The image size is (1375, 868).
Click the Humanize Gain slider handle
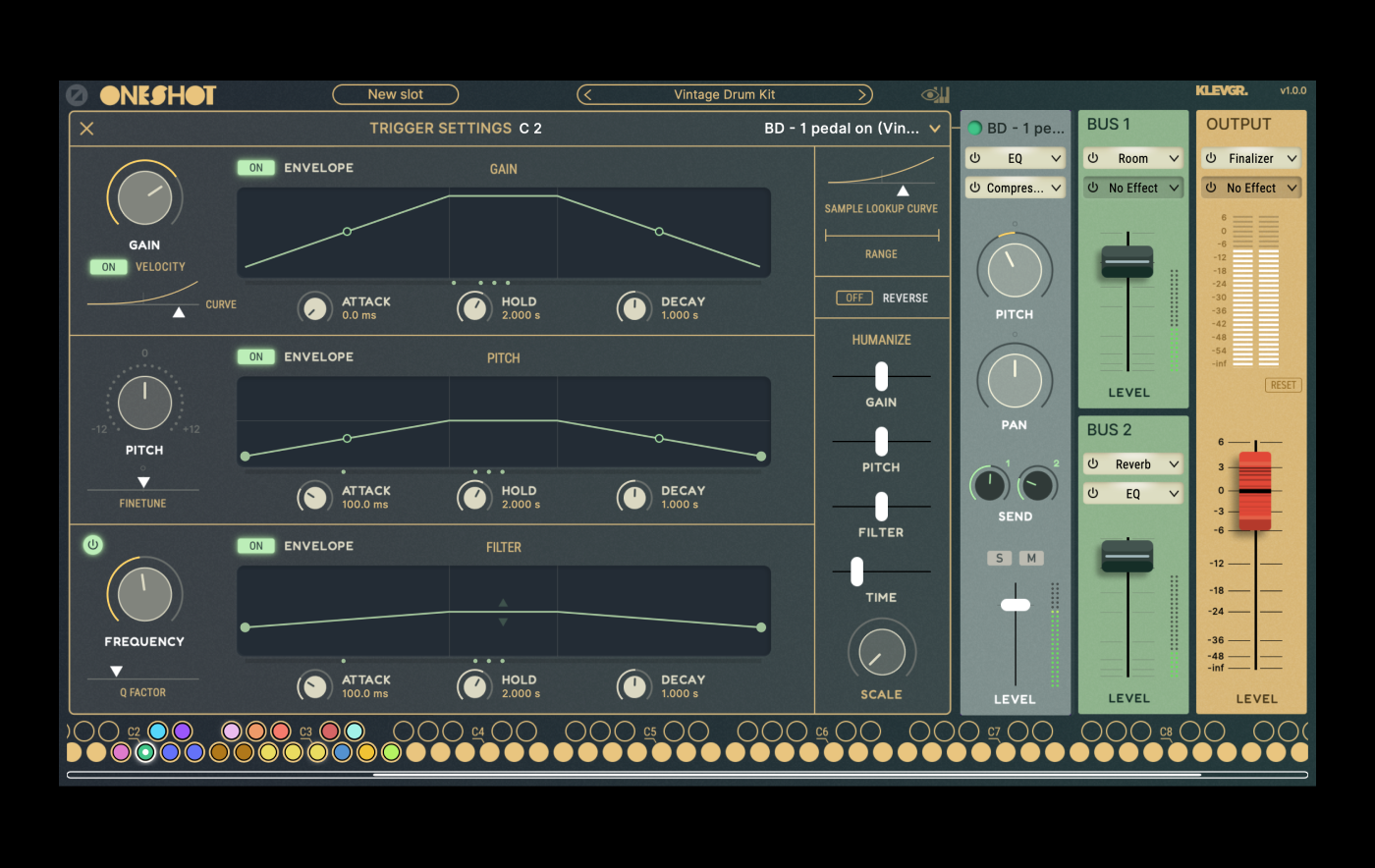pyautogui.click(x=881, y=376)
